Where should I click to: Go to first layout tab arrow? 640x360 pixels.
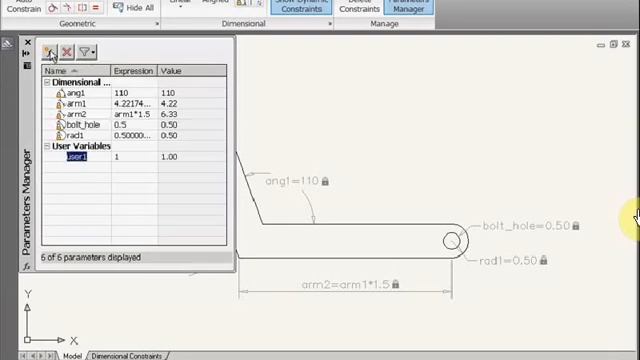[23, 356]
